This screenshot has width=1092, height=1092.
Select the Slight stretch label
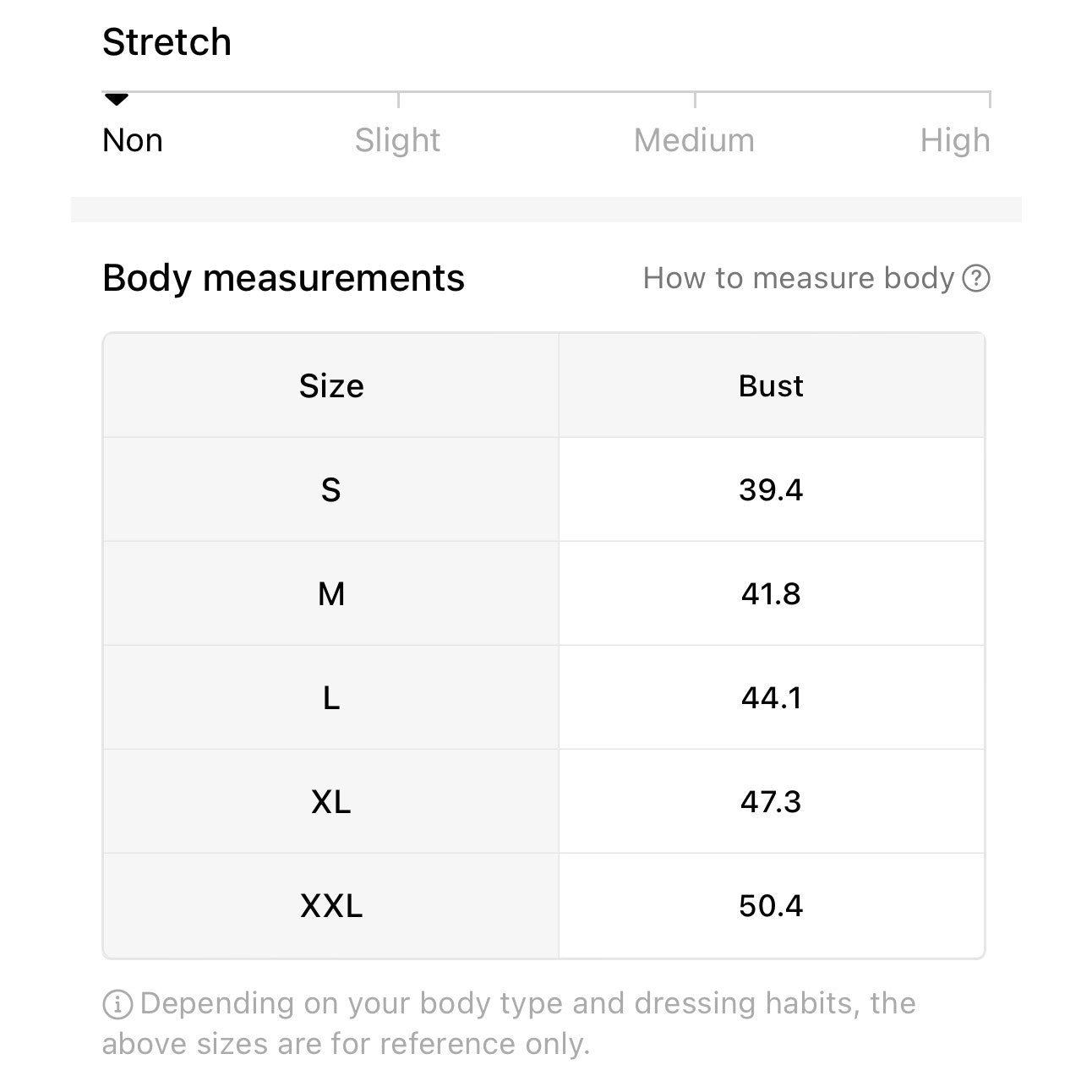click(397, 140)
